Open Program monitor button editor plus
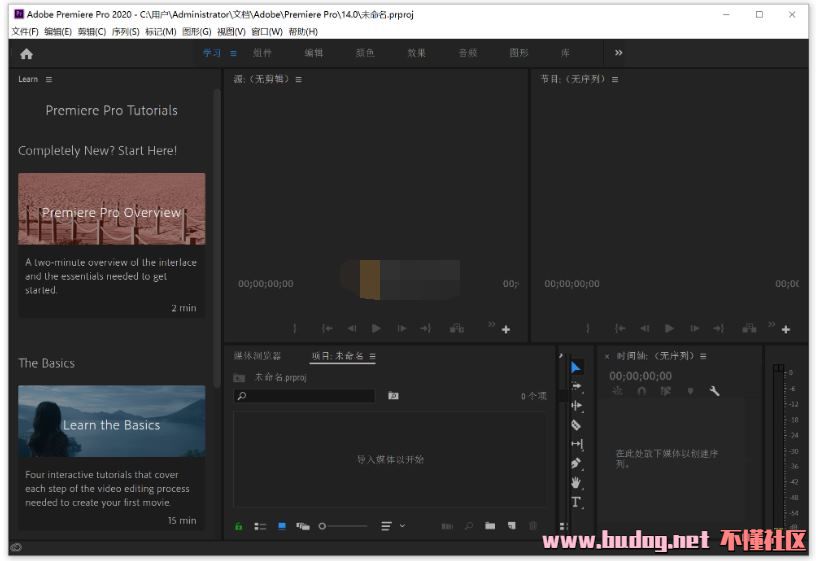This screenshot has height=561, width=816. coord(786,329)
